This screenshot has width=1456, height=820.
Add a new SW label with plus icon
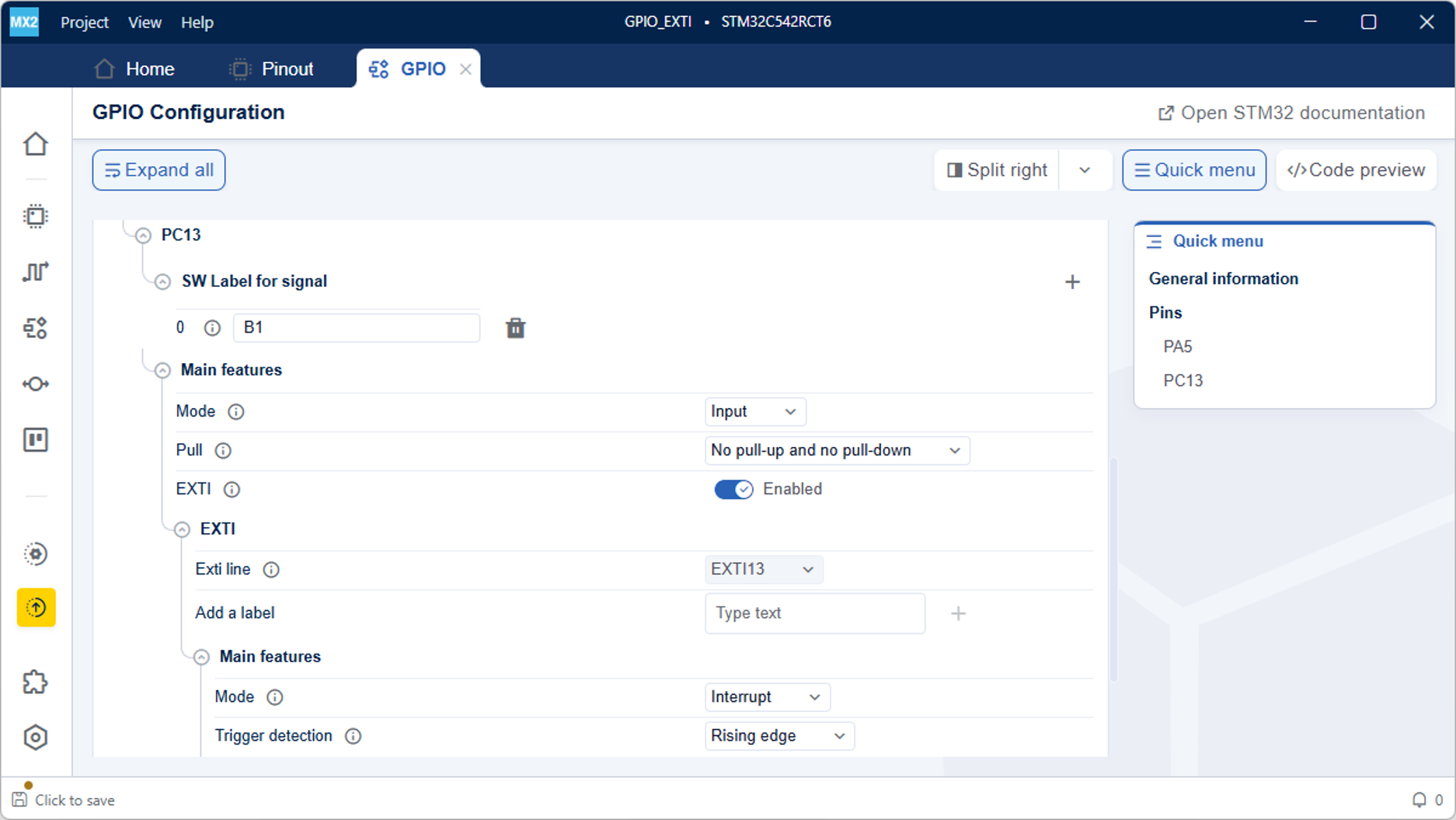click(1072, 282)
